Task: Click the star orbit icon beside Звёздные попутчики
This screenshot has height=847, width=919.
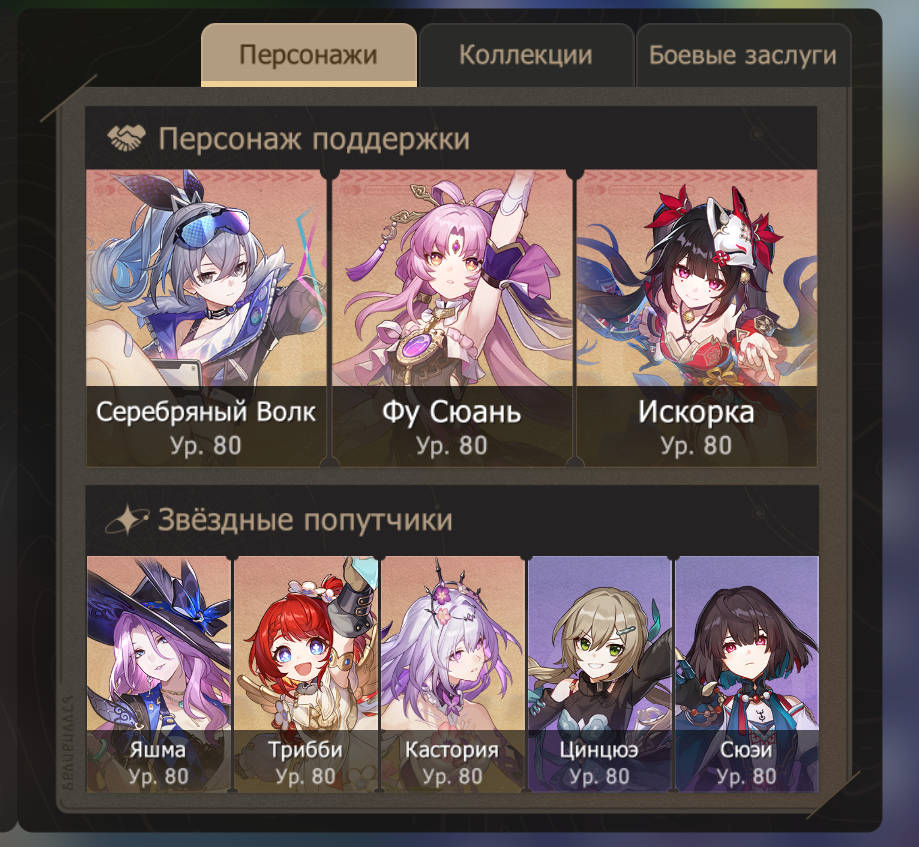Action: [127, 519]
